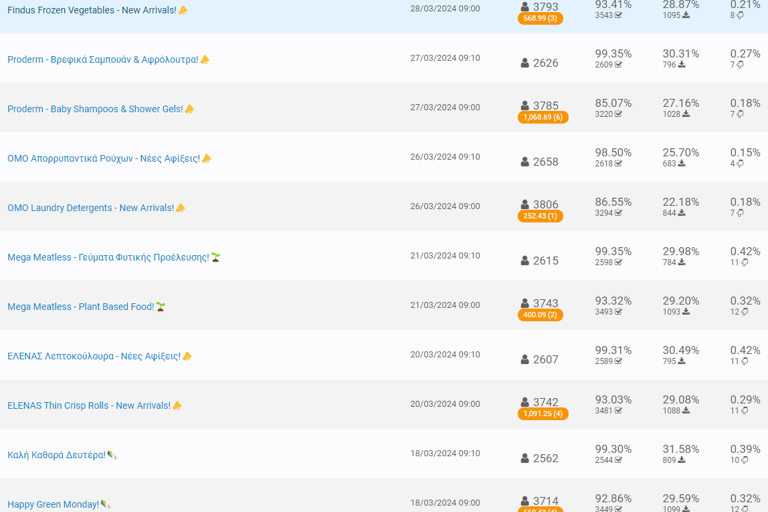Click the clicks pointer icon in Καλή Καθαρά Δευτέρα row
768x512 pixels.
click(744, 460)
